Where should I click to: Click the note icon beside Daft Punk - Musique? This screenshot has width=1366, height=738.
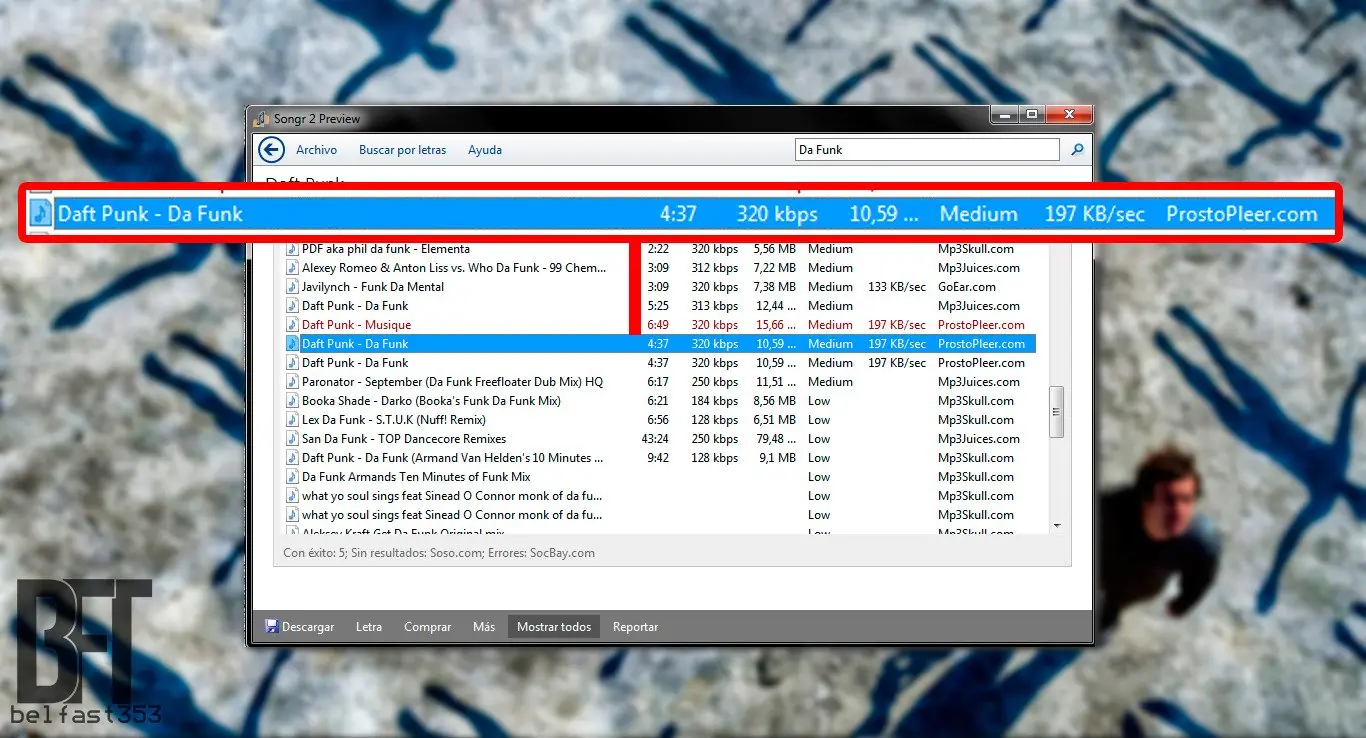(292, 325)
